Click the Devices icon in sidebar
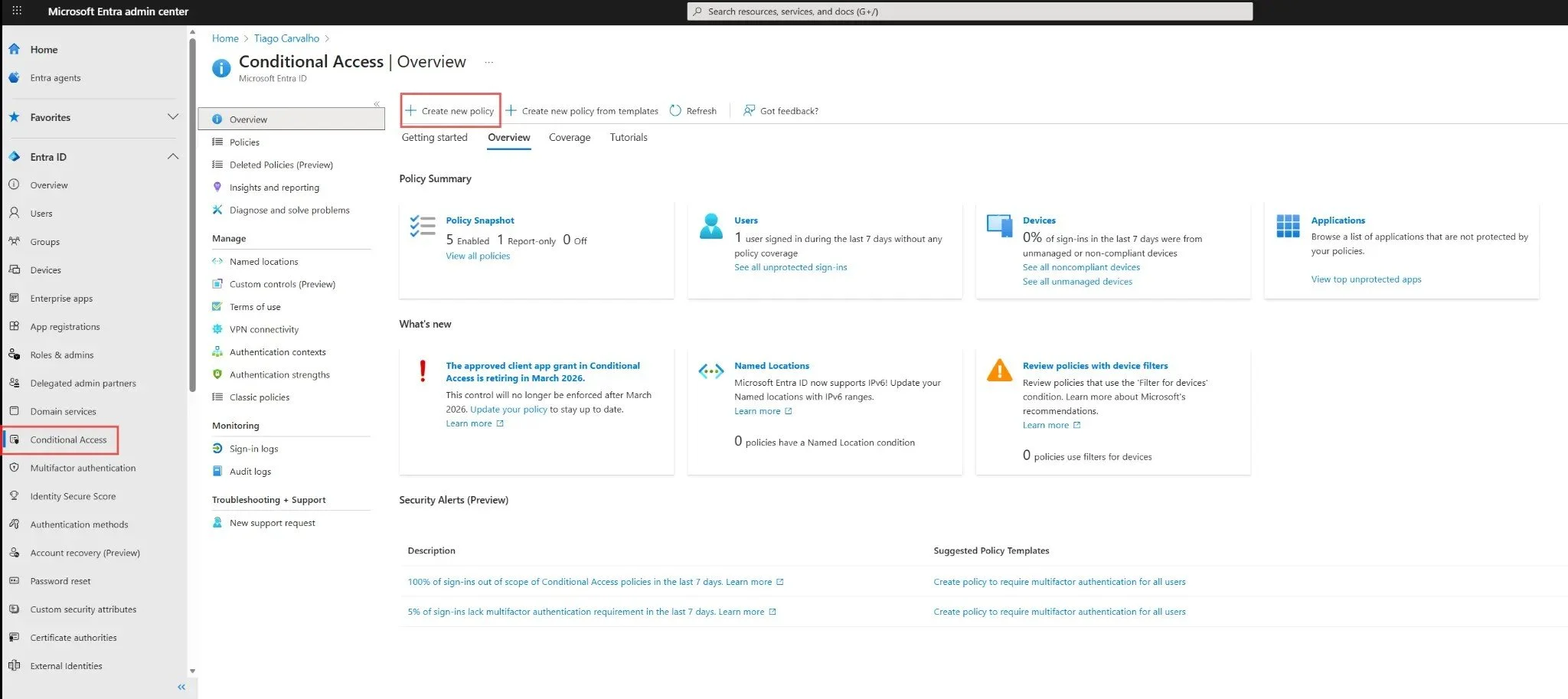 pyautogui.click(x=14, y=269)
